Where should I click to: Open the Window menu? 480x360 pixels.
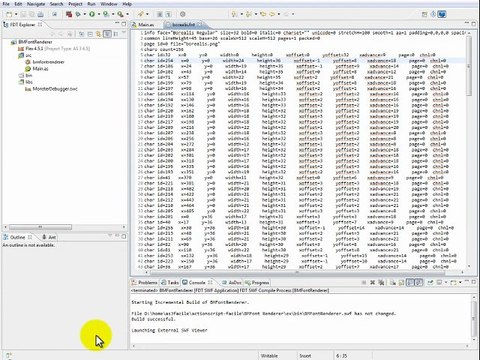[x=109, y=4]
